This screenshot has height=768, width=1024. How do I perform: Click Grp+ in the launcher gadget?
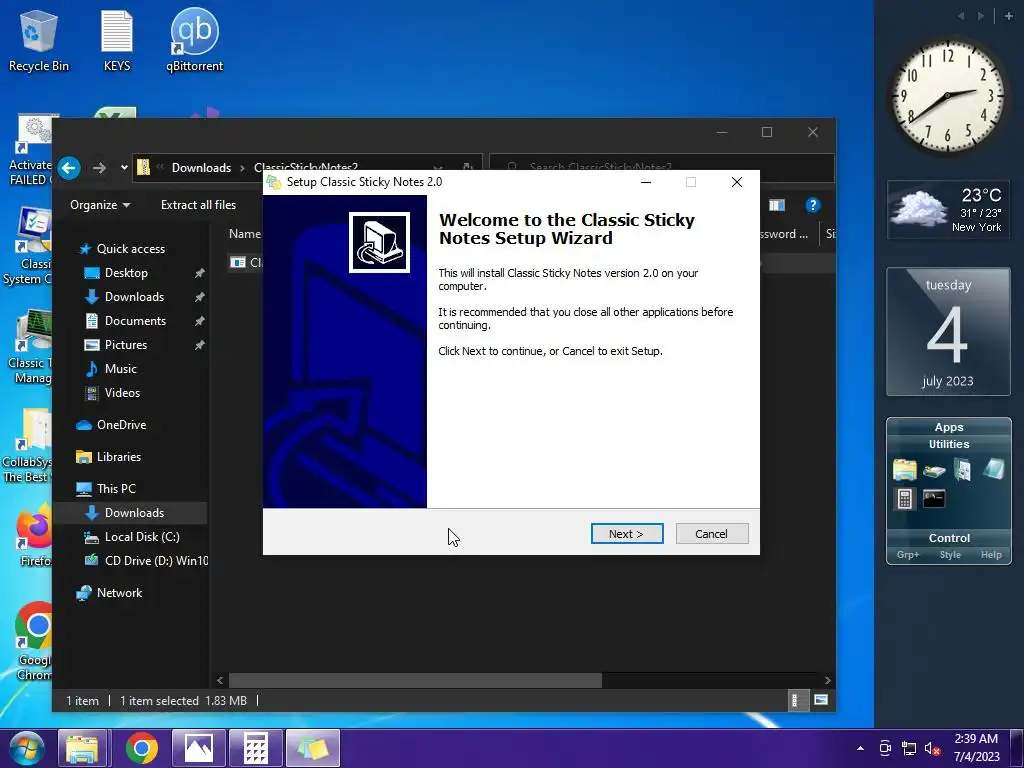[908, 554]
